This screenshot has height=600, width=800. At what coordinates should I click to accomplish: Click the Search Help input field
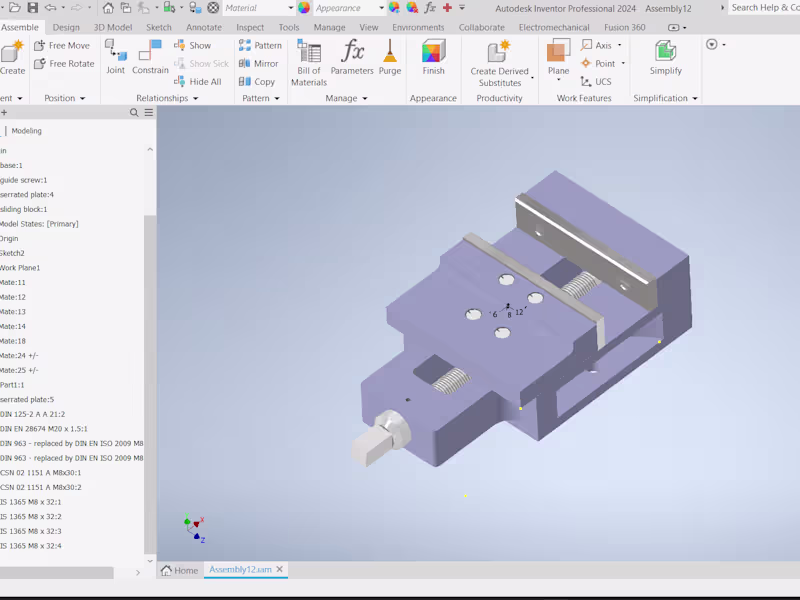pyautogui.click(x=764, y=8)
